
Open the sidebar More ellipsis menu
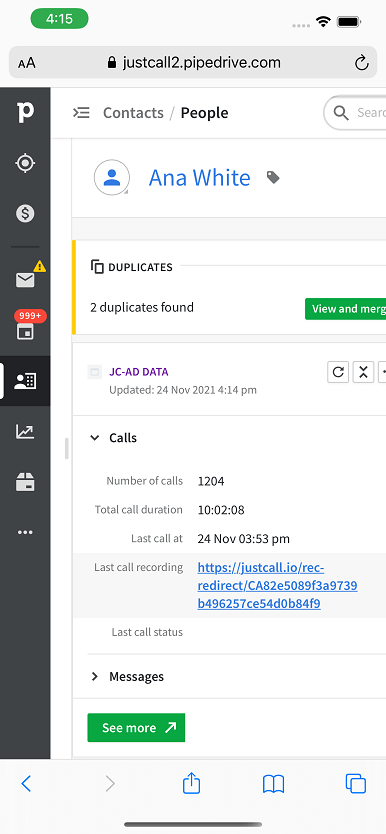(25, 532)
